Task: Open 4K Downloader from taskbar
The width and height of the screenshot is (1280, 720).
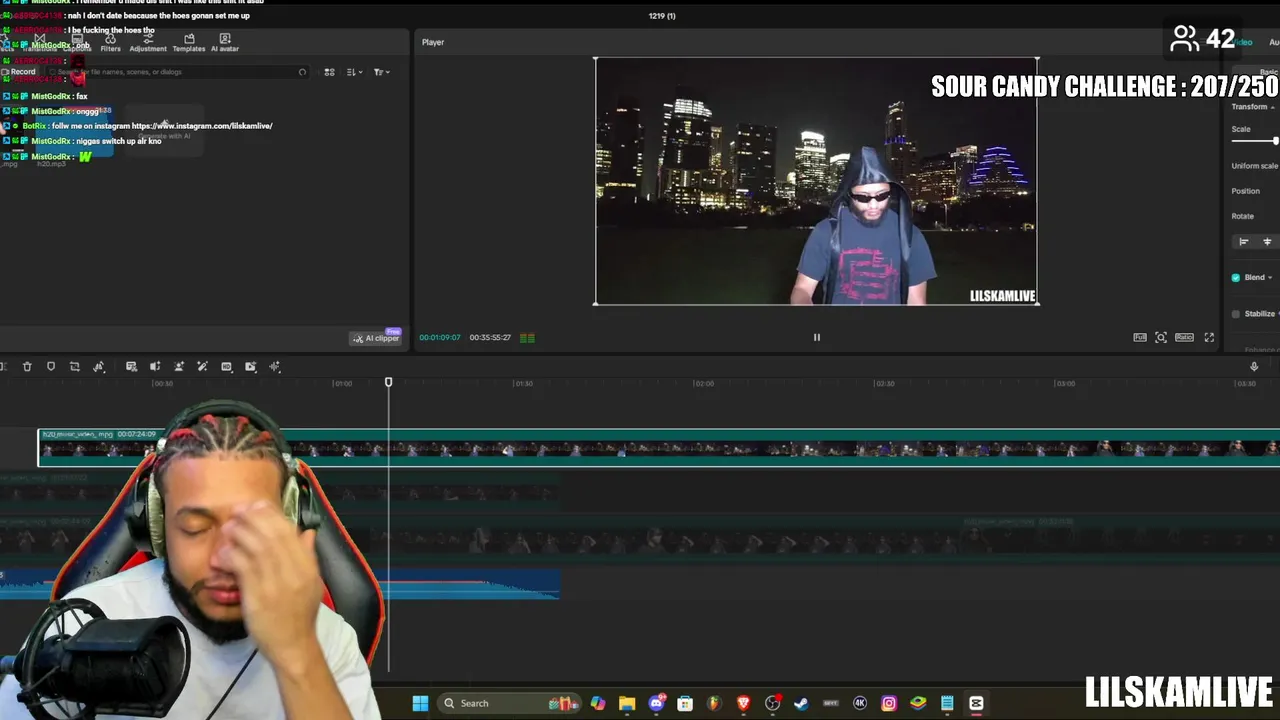Action: click(x=860, y=703)
